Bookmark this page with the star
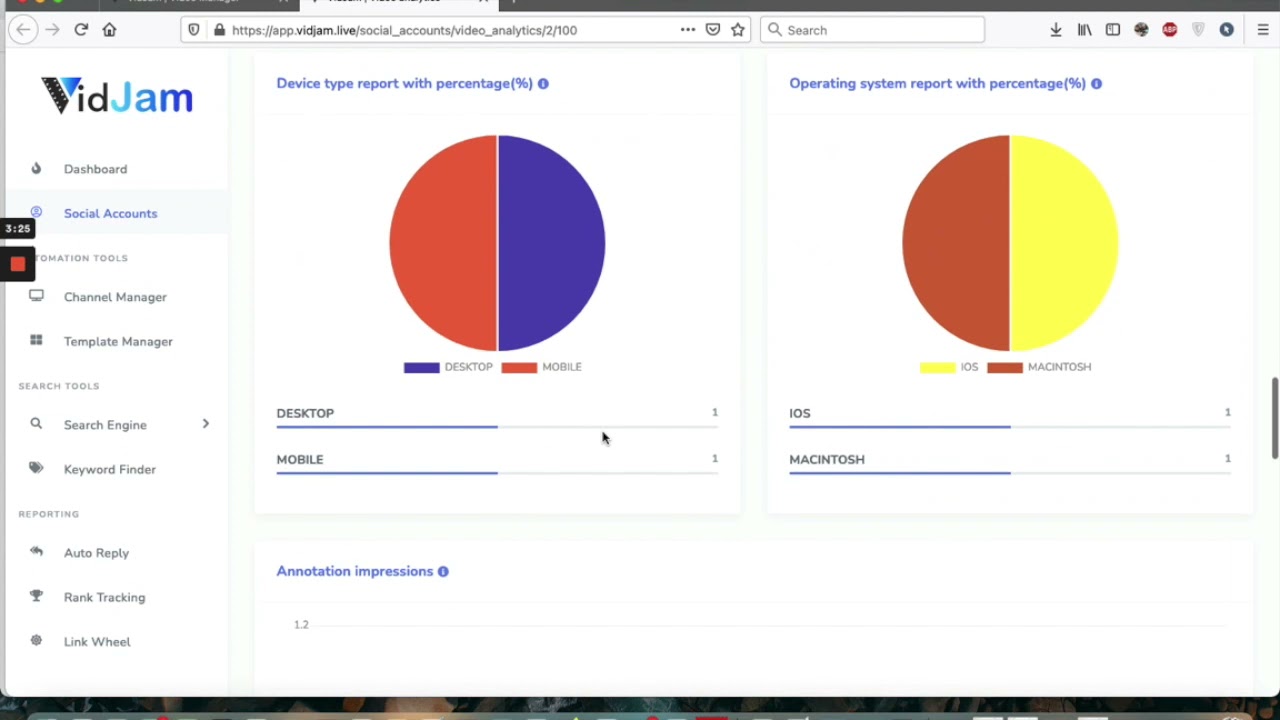Viewport: 1280px width, 720px height. click(x=738, y=30)
